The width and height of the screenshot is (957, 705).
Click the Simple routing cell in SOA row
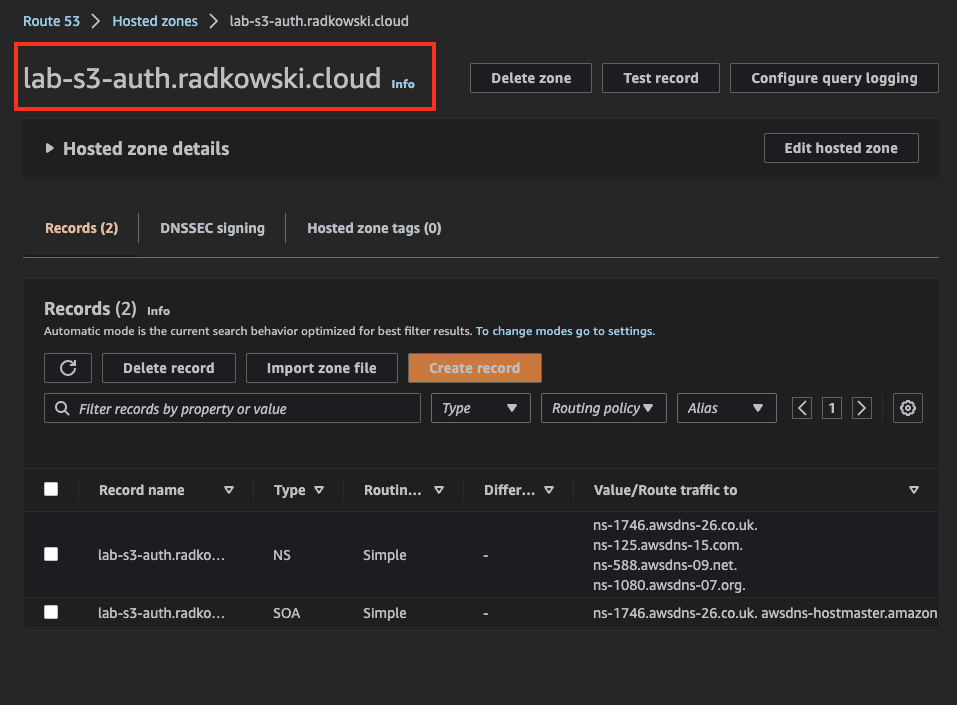tap(385, 613)
